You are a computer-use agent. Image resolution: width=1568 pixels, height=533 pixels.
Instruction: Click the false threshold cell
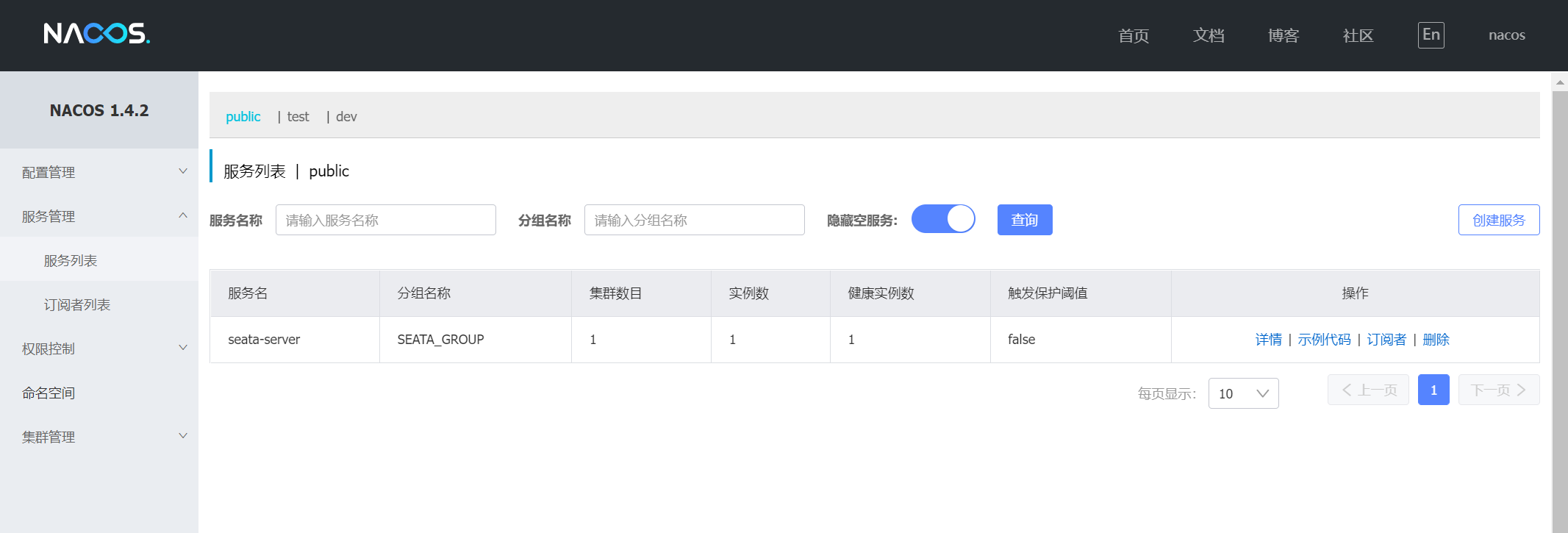pos(1081,340)
